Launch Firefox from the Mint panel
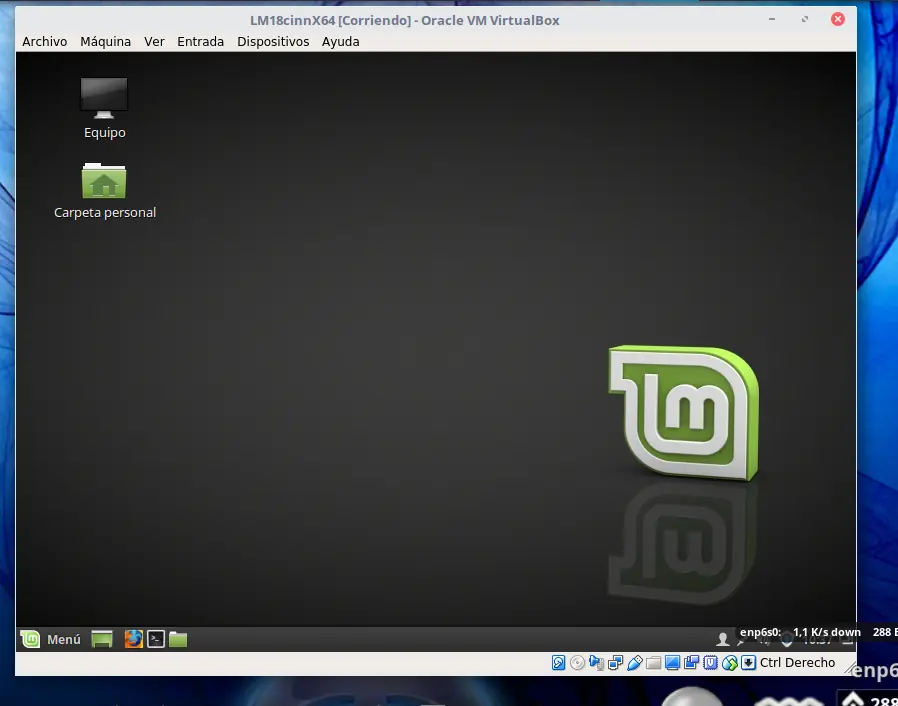The height and width of the screenshot is (706, 898). point(133,639)
